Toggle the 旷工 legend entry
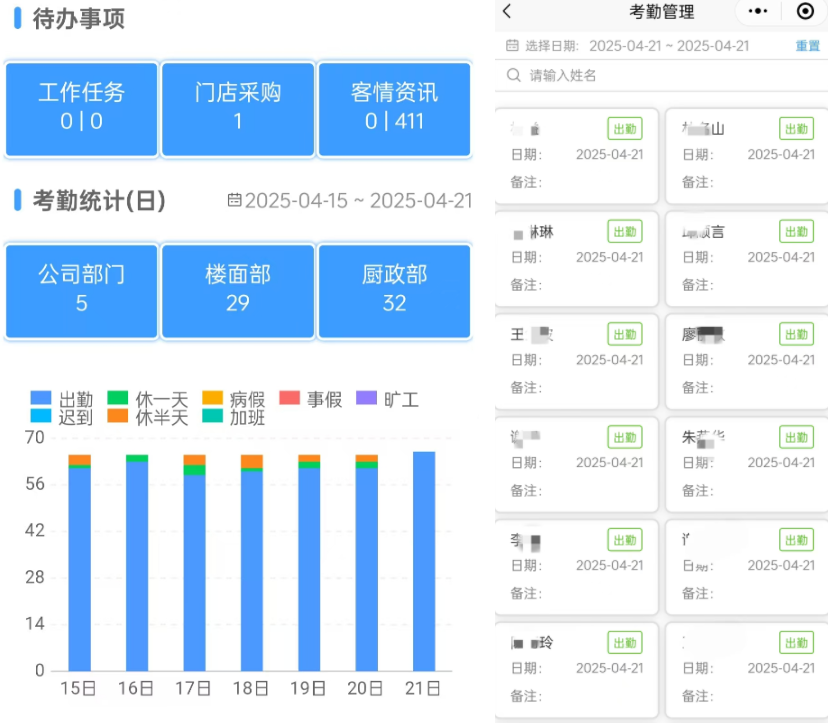The width and height of the screenshot is (828, 723). [388, 399]
